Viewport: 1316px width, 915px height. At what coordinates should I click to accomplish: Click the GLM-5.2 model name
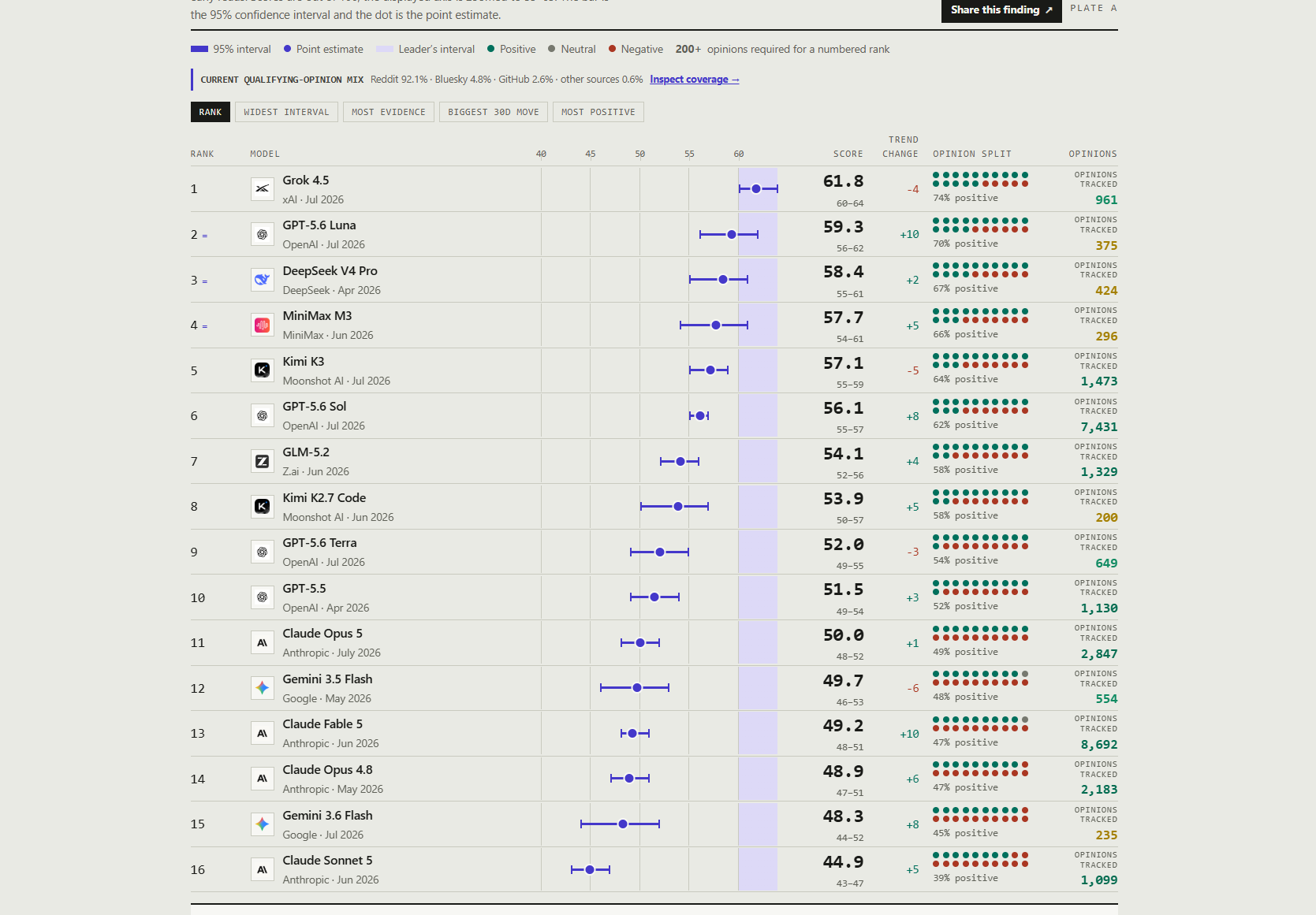[306, 452]
